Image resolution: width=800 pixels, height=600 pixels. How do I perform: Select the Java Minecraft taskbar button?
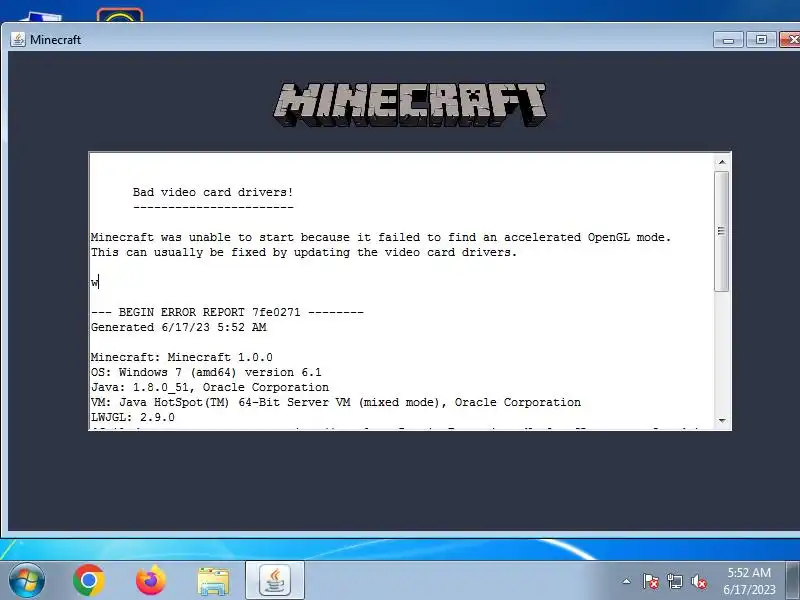(x=275, y=580)
